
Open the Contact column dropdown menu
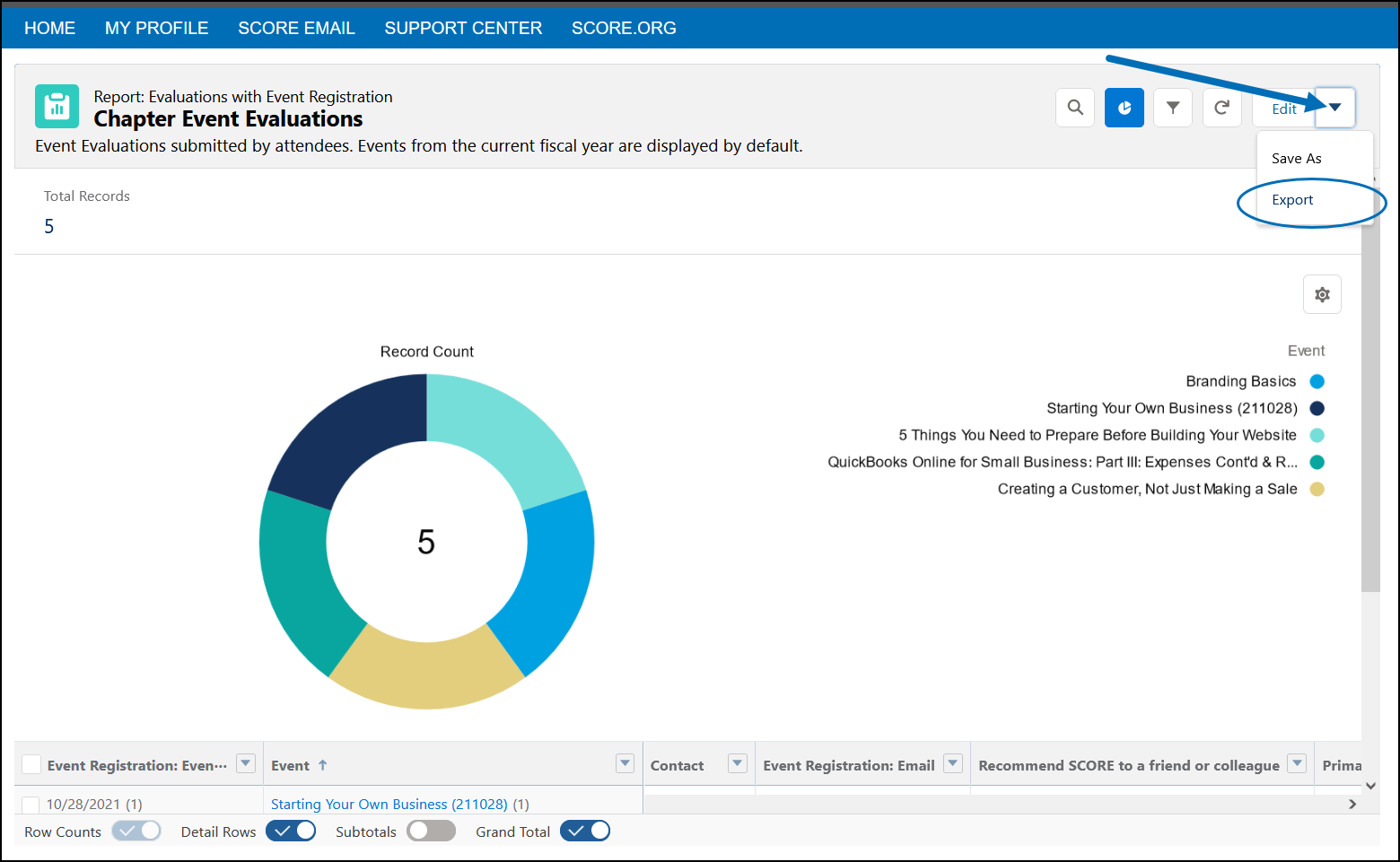[x=737, y=763]
